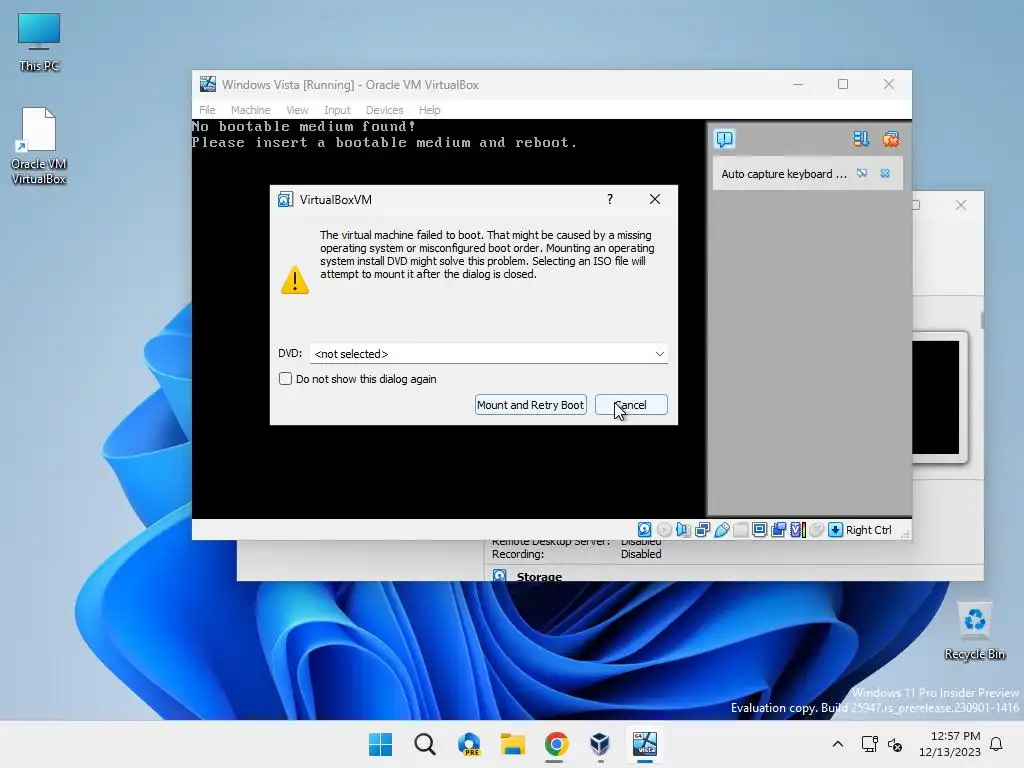
Task: Open the Input menu
Action: pyautogui.click(x=337, y=110)
